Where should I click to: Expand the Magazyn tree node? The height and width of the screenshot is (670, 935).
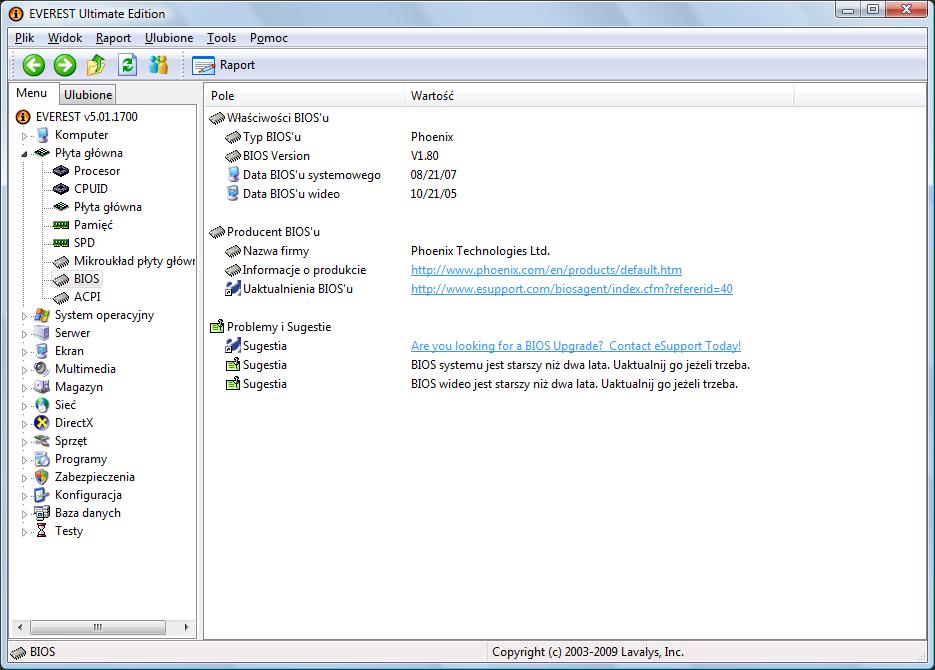[24, 387]
